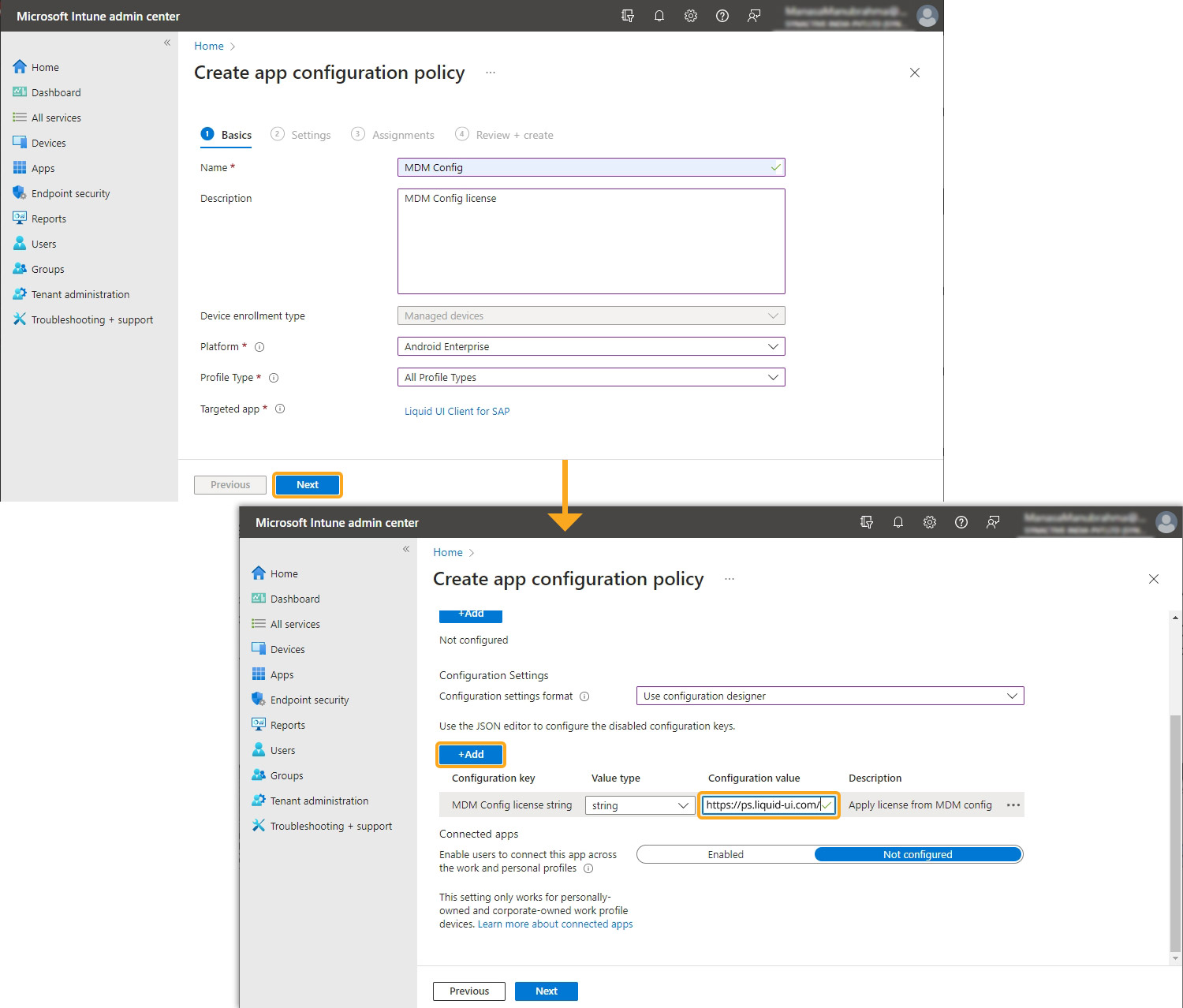The width and height of the screenshot is (1183, 1008).
Task: Click the help question mark icon in top header
Action: tap(722, 16)
